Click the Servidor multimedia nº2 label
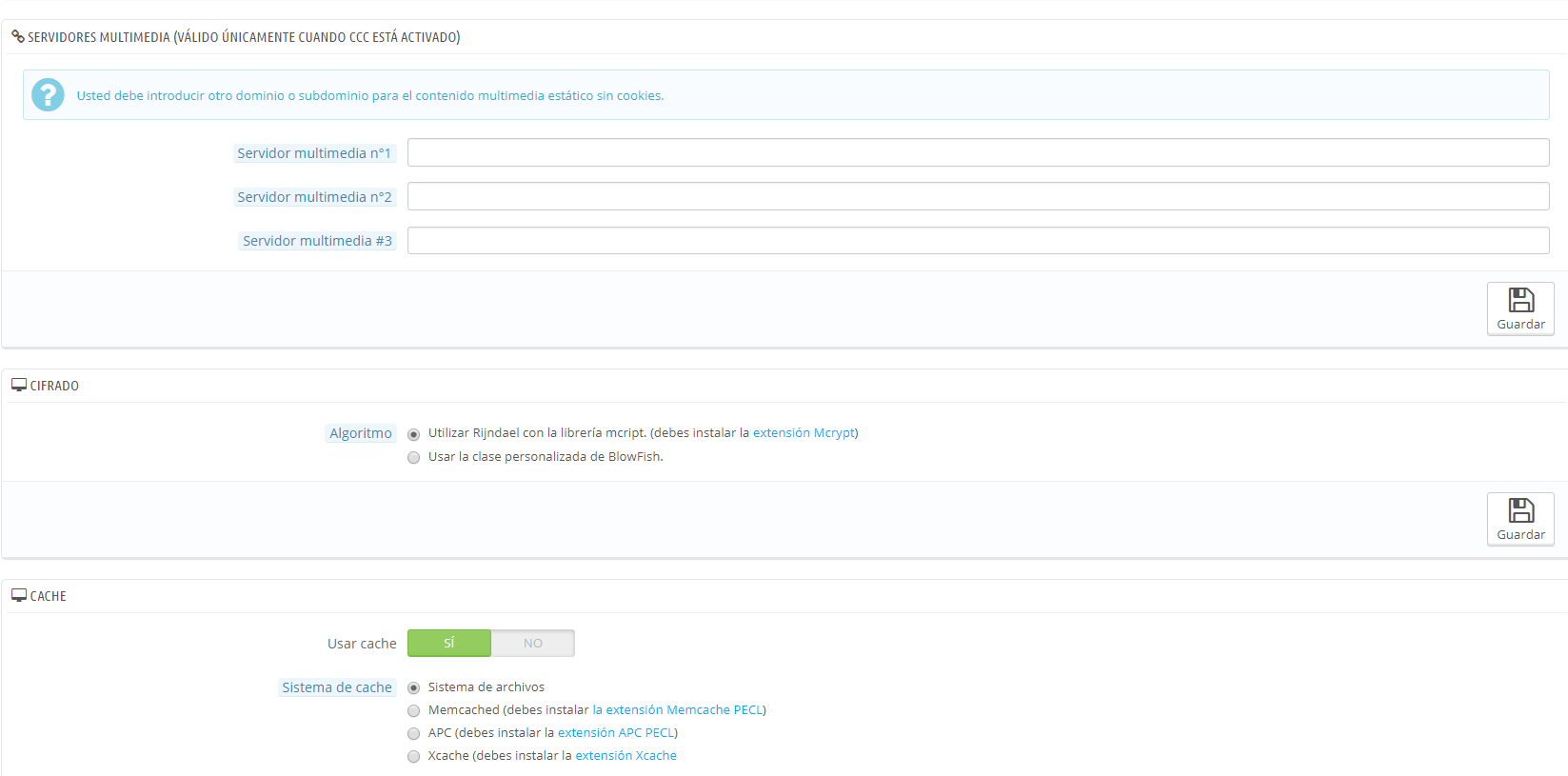 point(314,197)
